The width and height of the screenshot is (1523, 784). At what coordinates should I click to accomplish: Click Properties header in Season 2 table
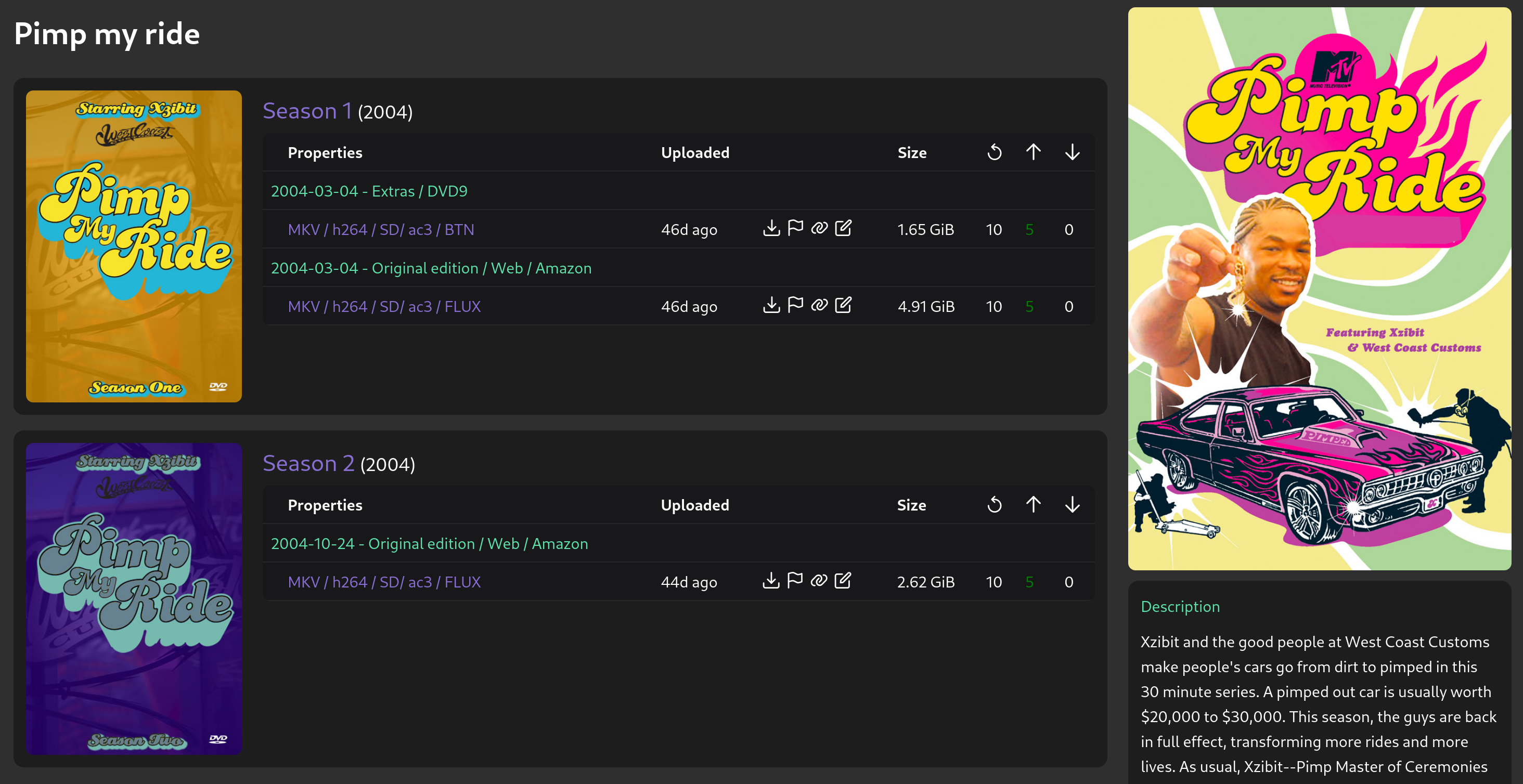(x=325, y=505)
